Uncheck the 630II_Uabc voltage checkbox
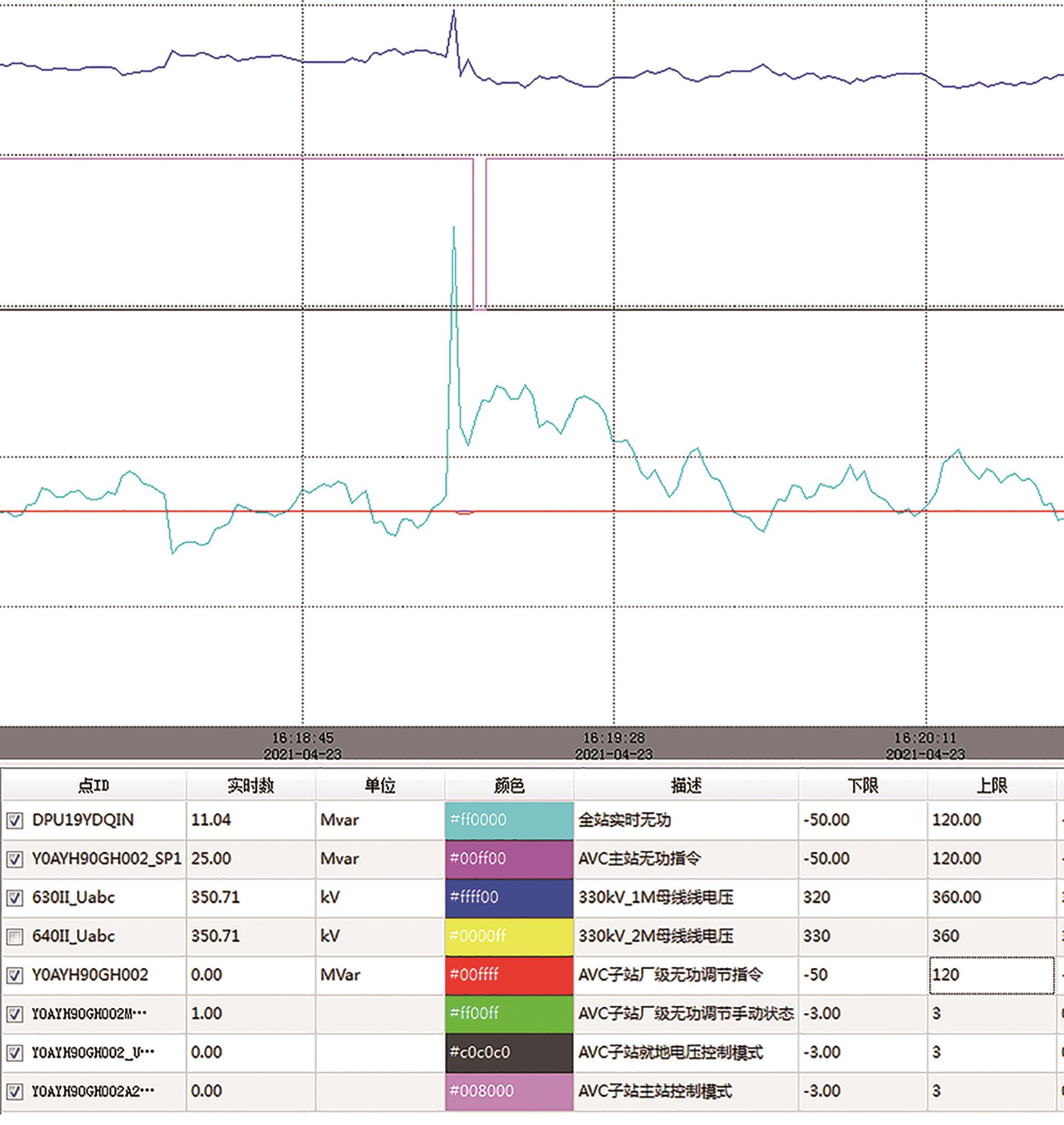Image resolution: width=1064 pixels, height=1125 pixels. click(x=15, y=898)
